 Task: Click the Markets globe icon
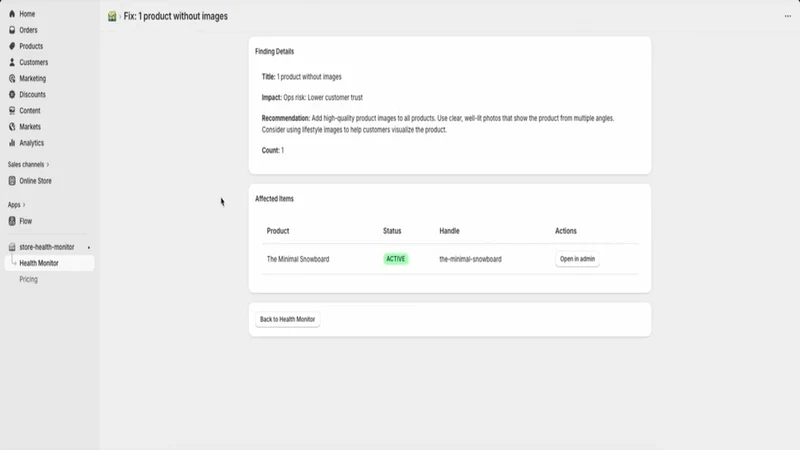click(12, 127)
